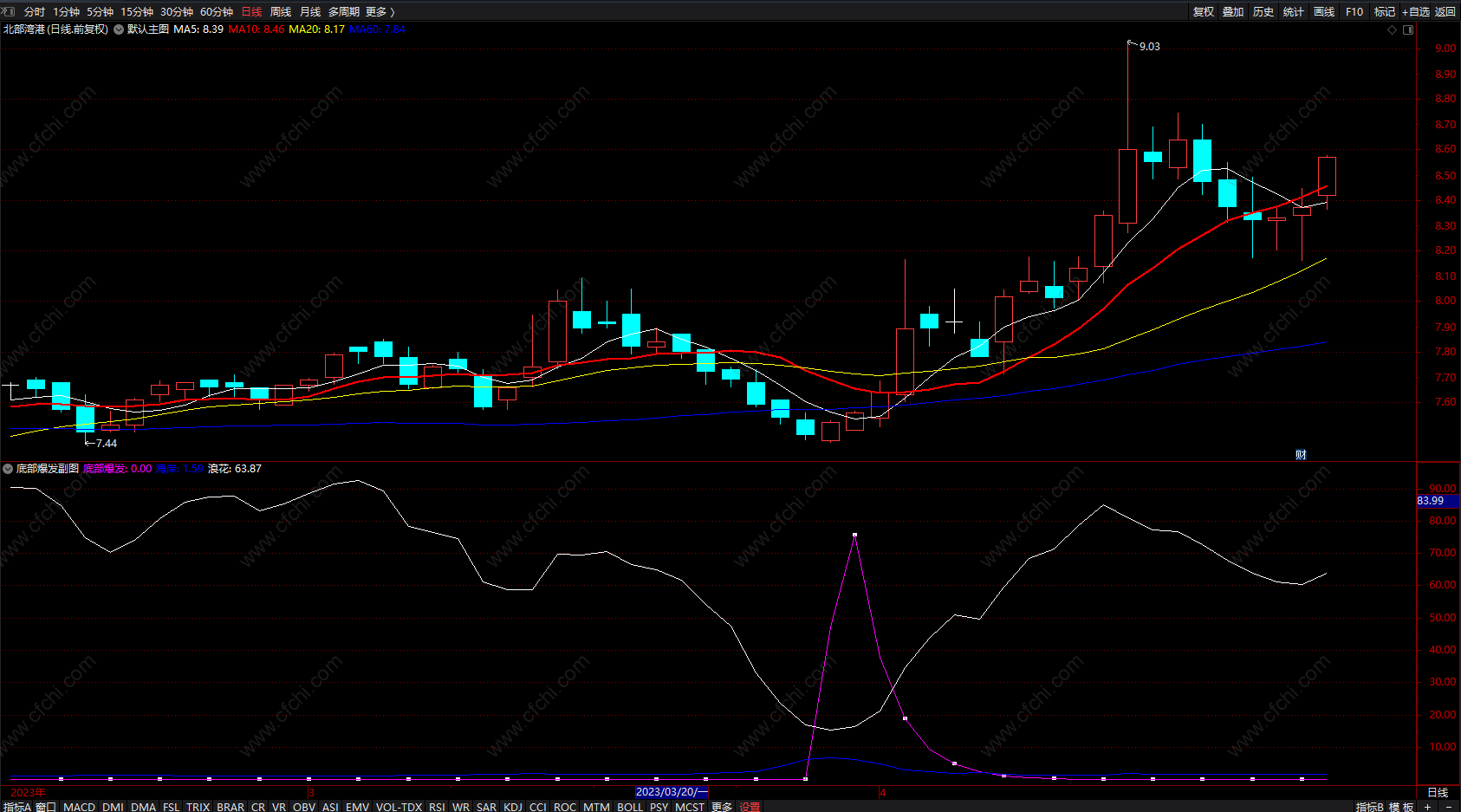Open F10 company info
The width and height of the screenshot is (1461, 812).
pyautogui.click(x=1354, y=12)
